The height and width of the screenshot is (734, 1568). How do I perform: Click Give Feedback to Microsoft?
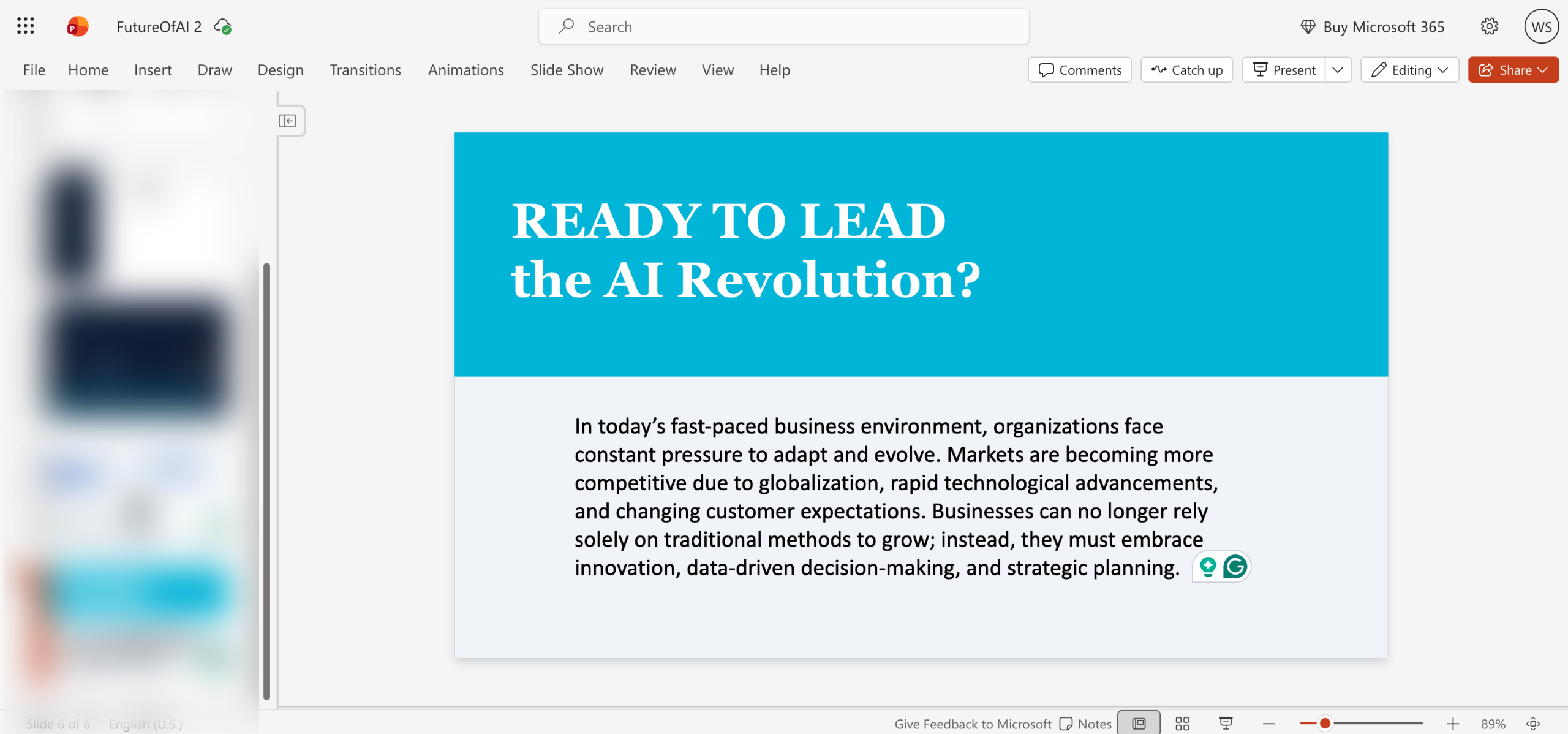coord(972,724)
